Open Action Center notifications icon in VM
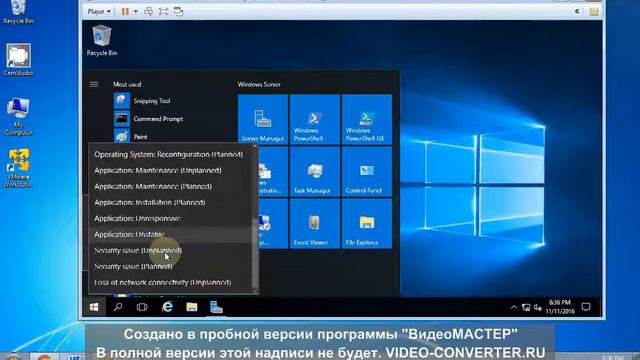The height and width of the screenshot is (360, 640). click(x=586, y=307)
